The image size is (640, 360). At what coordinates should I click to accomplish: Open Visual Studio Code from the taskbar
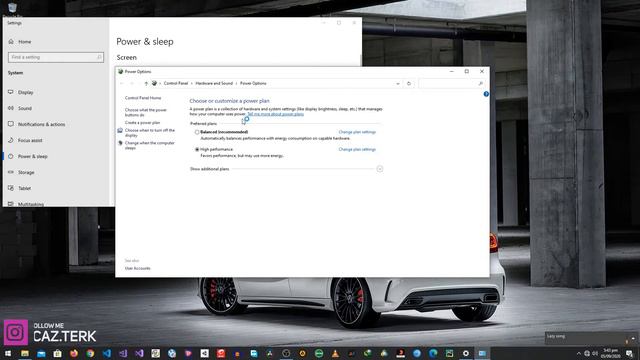pyautogui.click(x=107, y=353)
